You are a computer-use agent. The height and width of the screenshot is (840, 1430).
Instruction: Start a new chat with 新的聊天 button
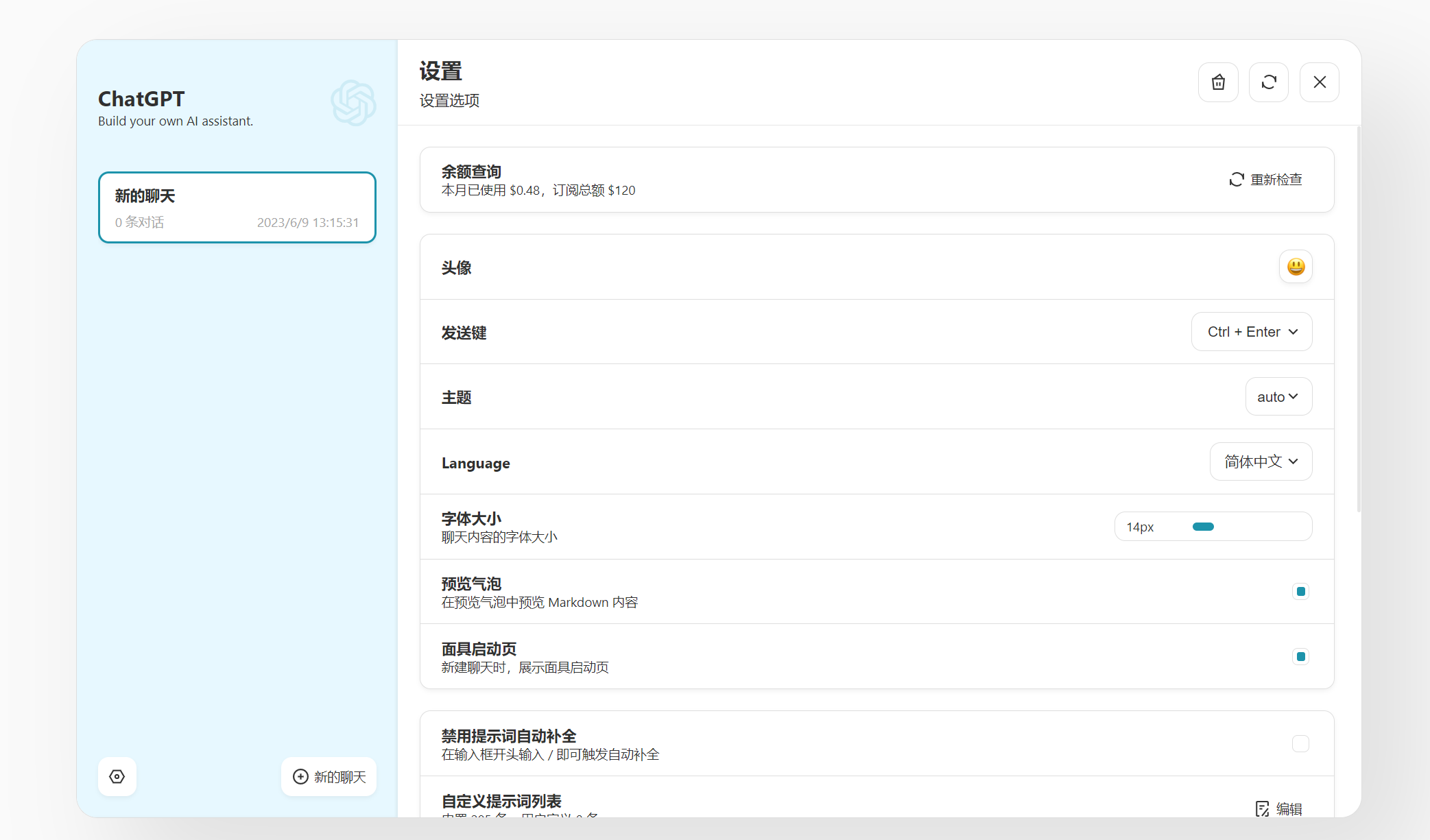point(329,776)
